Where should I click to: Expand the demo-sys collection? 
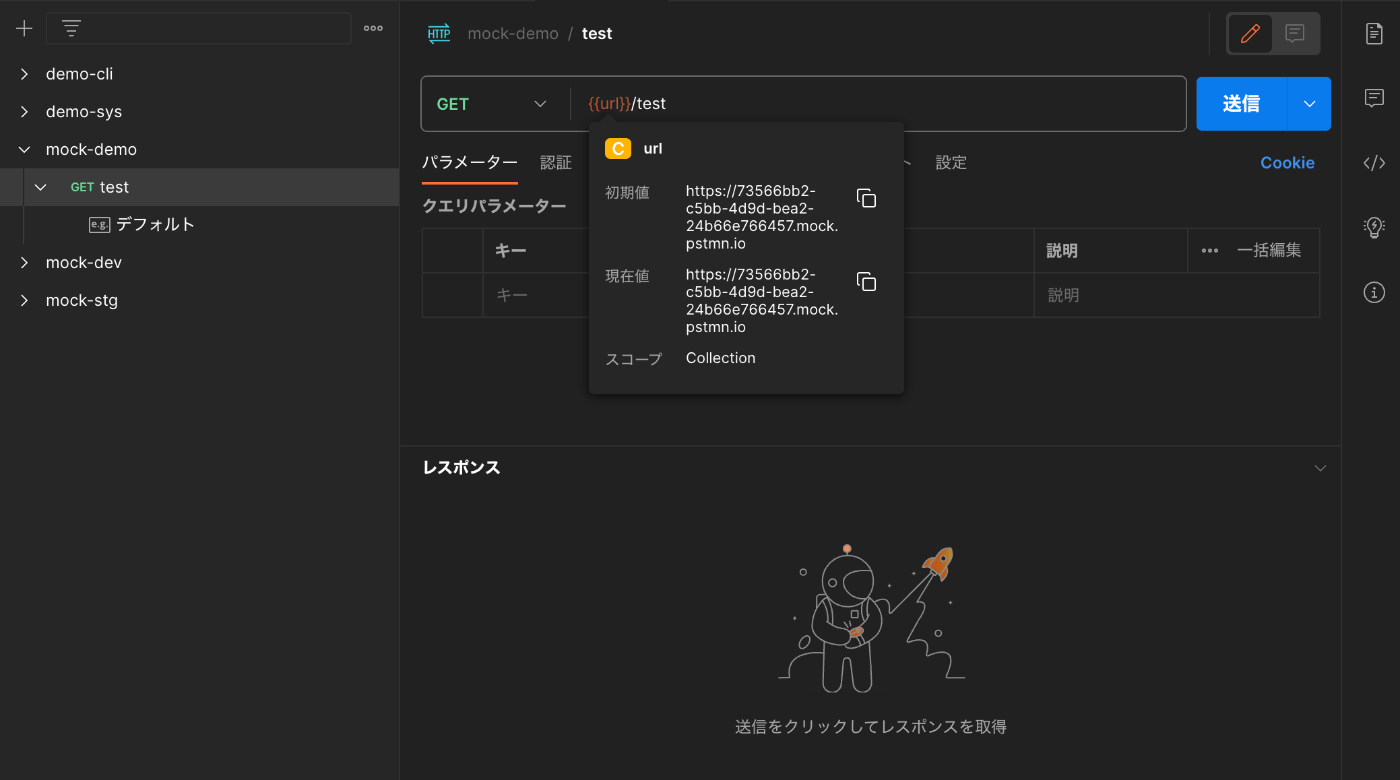(x=25, y=112)
